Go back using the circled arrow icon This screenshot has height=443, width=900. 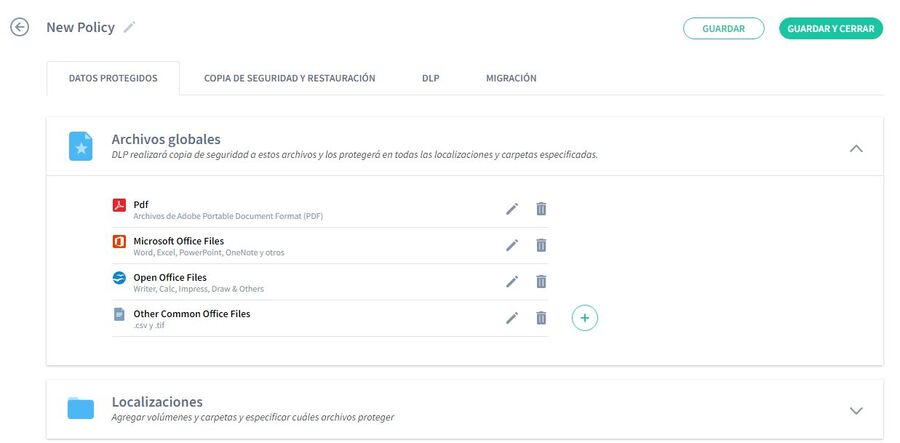pos(20,27)
